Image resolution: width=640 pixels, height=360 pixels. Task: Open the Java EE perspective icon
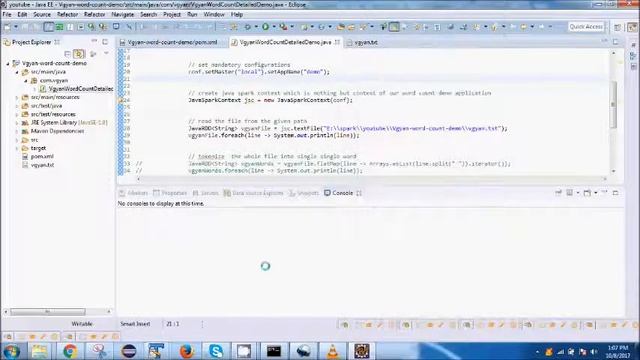[632, 27]
